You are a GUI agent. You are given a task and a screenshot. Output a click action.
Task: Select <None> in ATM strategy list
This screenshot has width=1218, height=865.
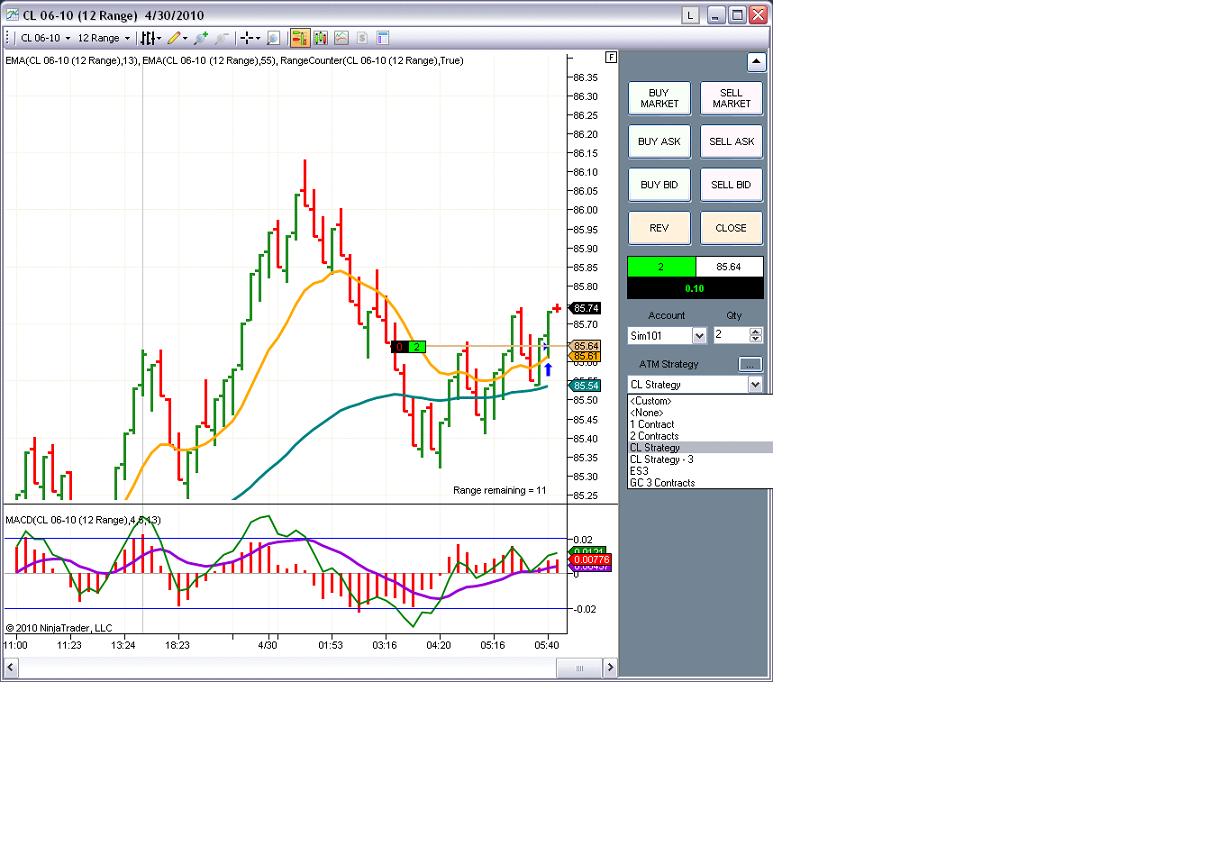pos(700,413)
